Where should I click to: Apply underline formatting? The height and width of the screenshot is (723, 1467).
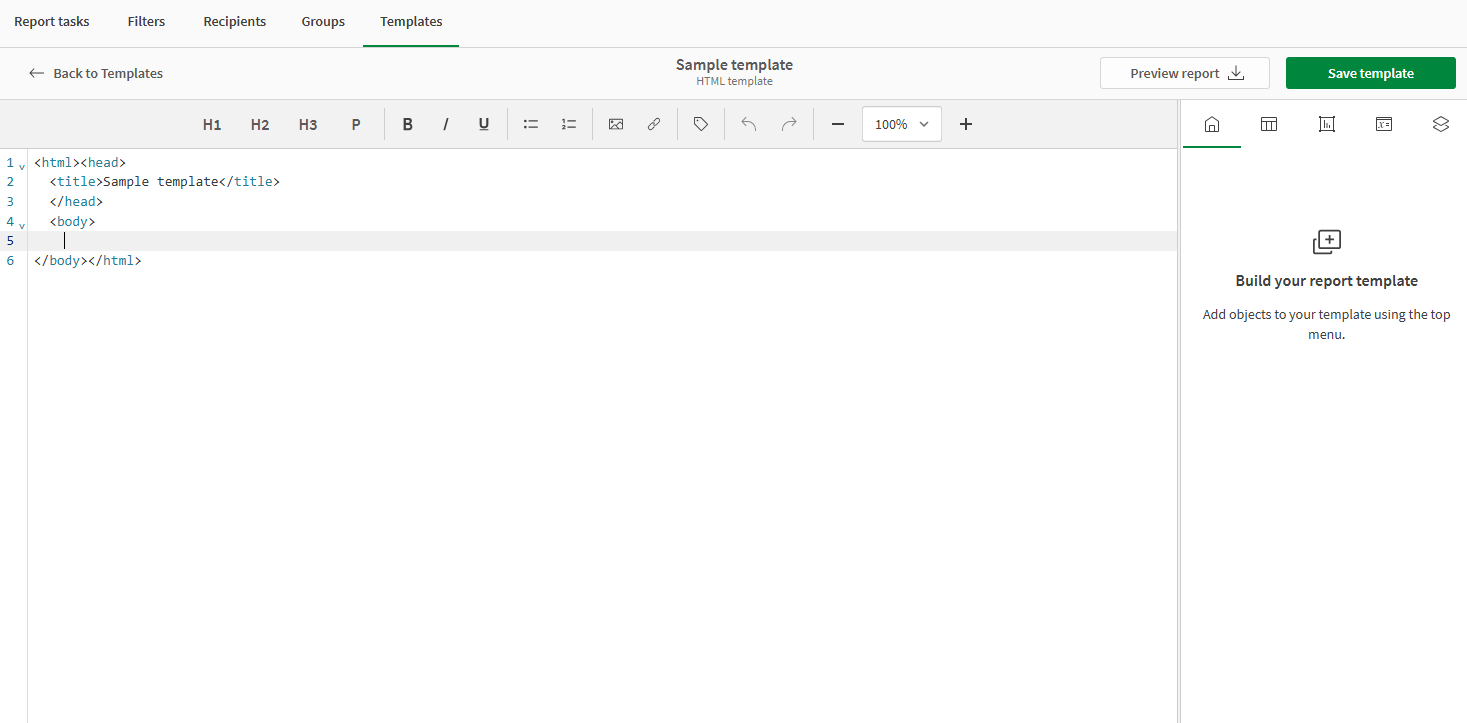pos(483,123)
